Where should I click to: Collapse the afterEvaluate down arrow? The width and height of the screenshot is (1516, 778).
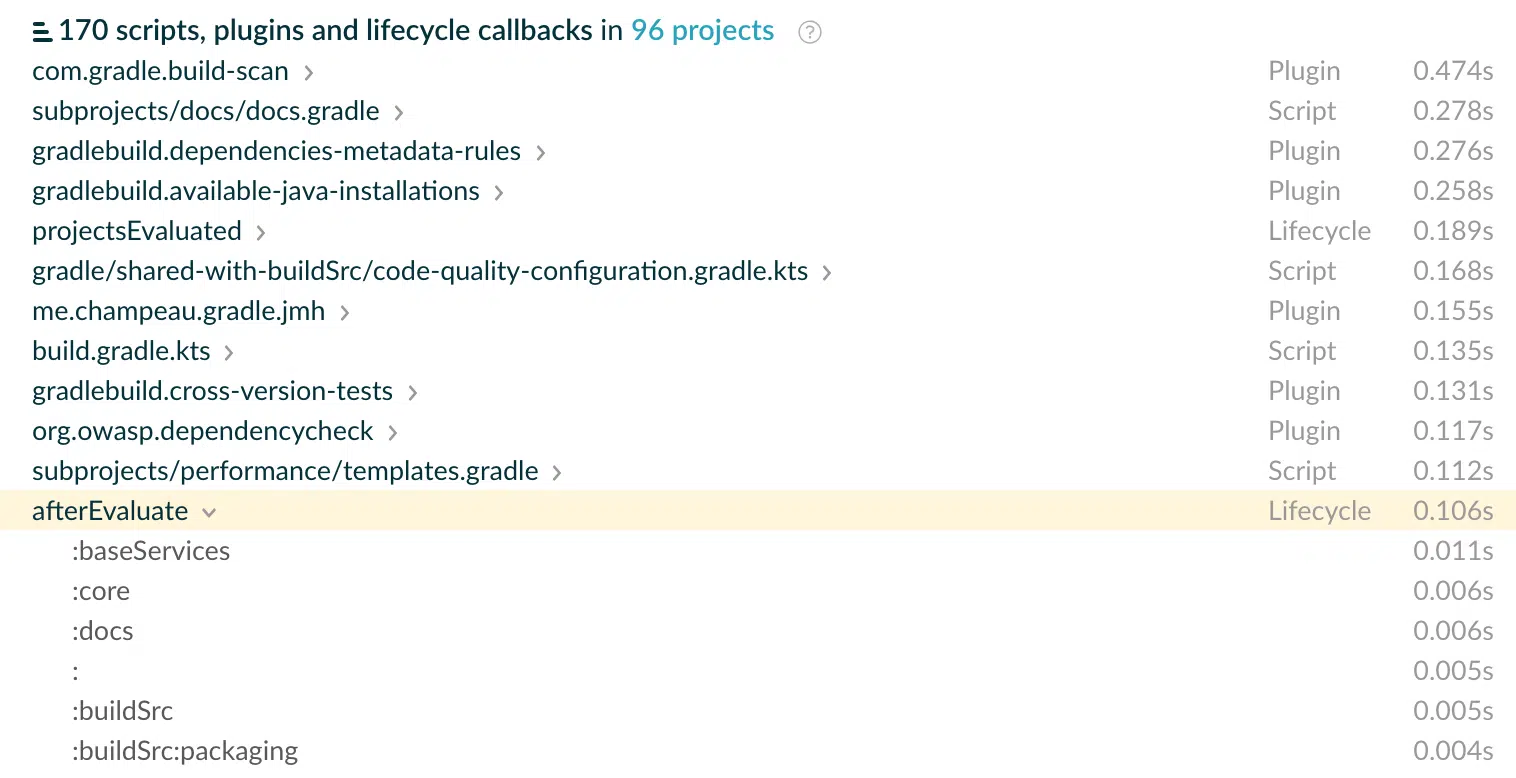(x=209, y=512)
